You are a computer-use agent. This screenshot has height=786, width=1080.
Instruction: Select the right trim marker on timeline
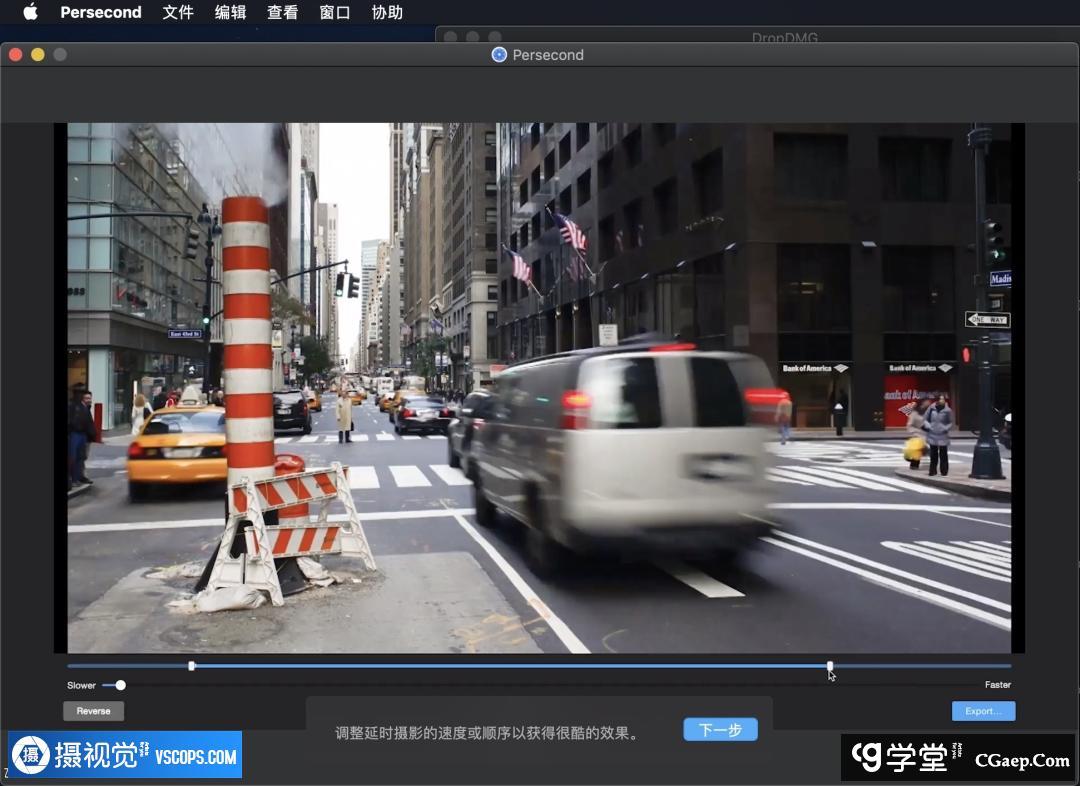coord(830,666)
